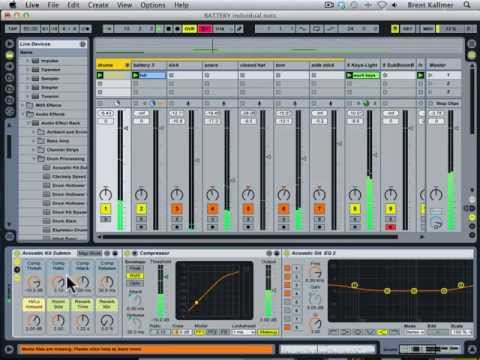This screenshot has width=480, height=360.
Task: Open the Options menu
Action: [153, 5]
